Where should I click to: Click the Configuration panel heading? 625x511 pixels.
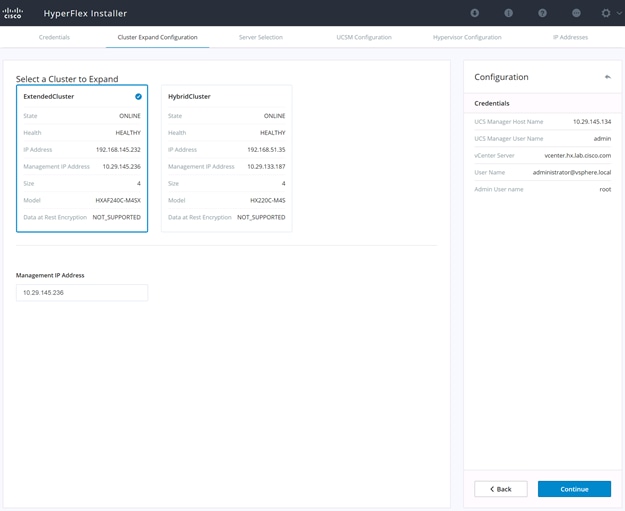[x=501, y=77]
